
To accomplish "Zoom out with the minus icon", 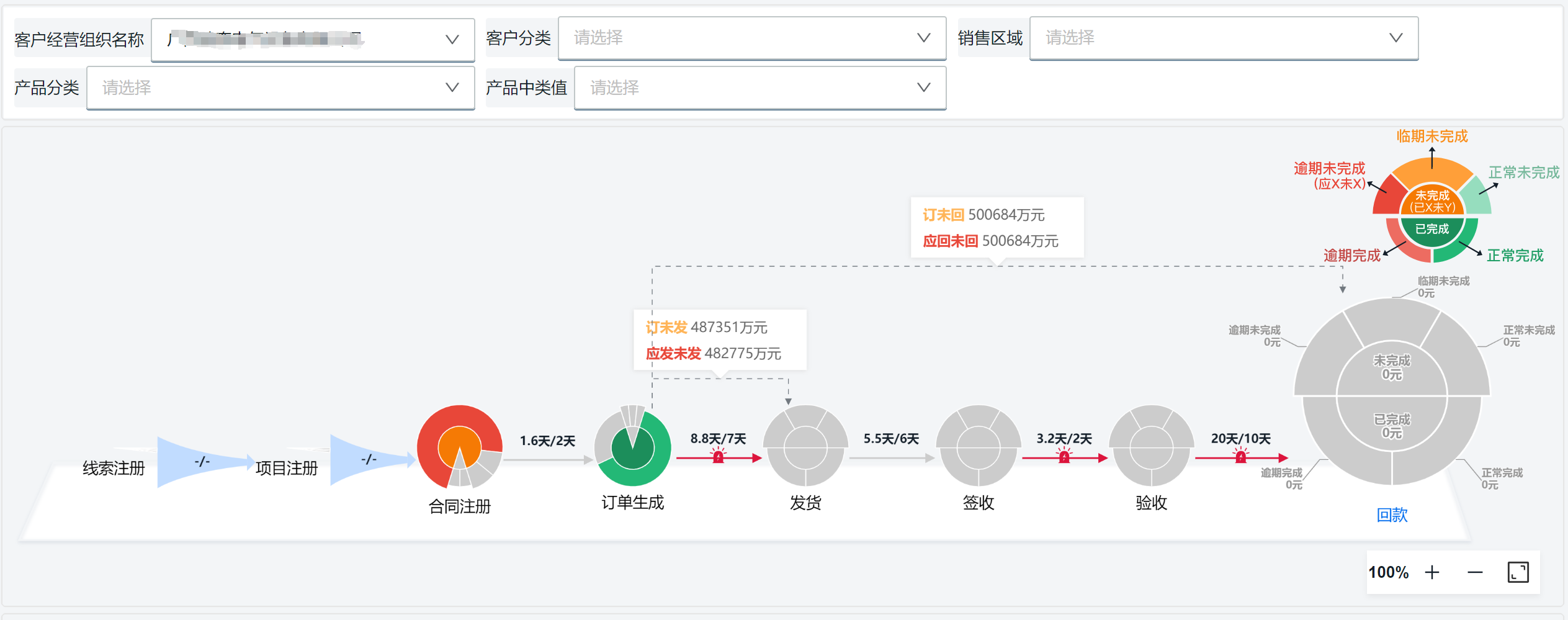I will click(x=1475, y=572).
